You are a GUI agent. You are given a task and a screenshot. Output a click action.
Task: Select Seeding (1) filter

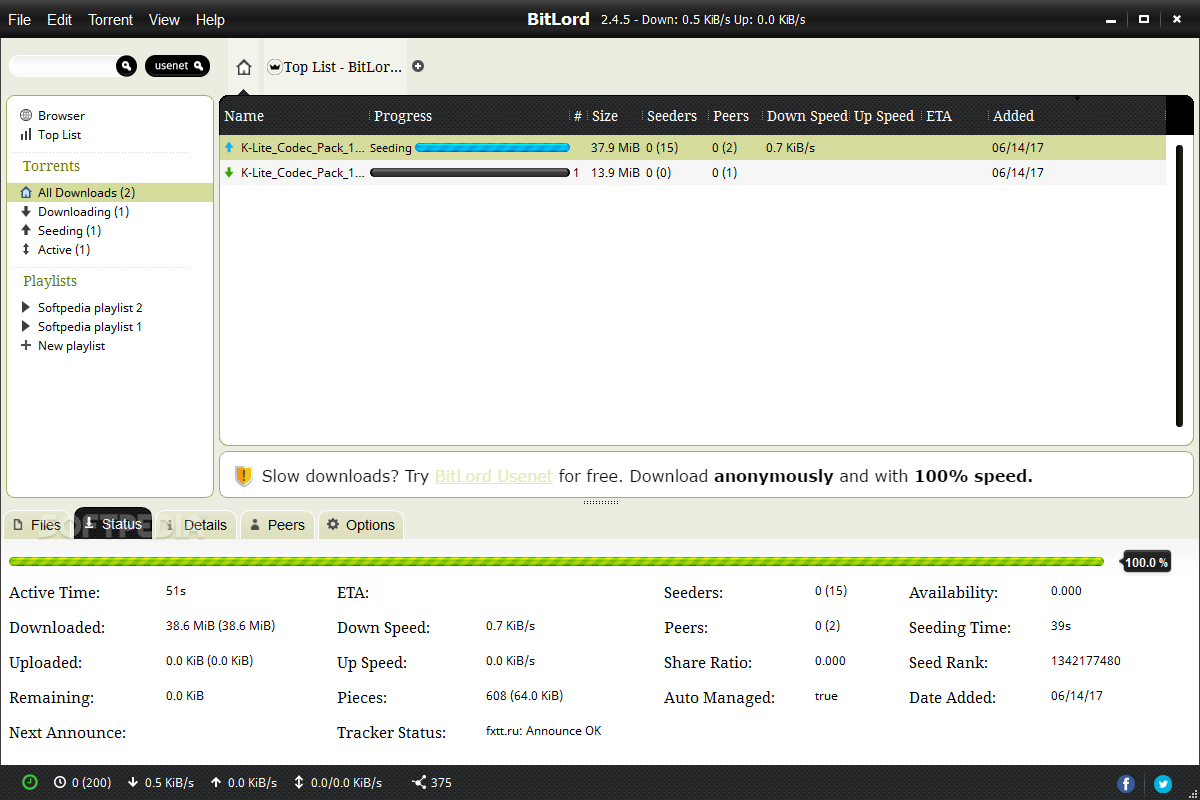coord(69,231)
